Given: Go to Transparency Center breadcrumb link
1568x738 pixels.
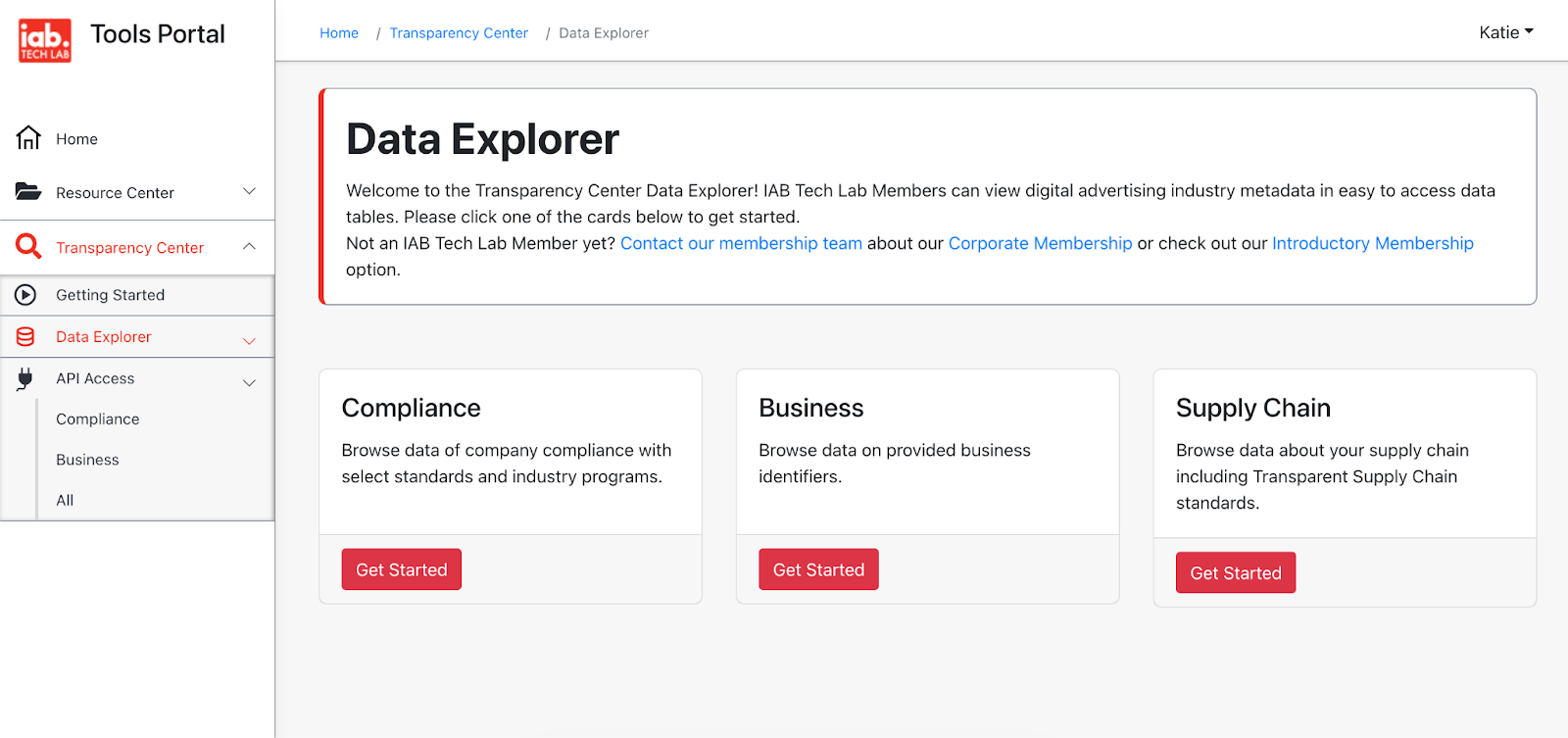Looking at the screenshot, I should (x=459, y=33).
